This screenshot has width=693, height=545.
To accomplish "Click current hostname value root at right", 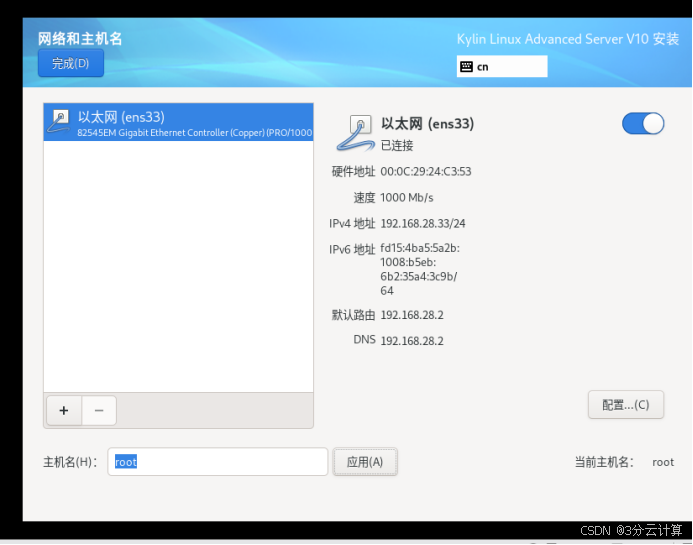I will pos(663,462).
